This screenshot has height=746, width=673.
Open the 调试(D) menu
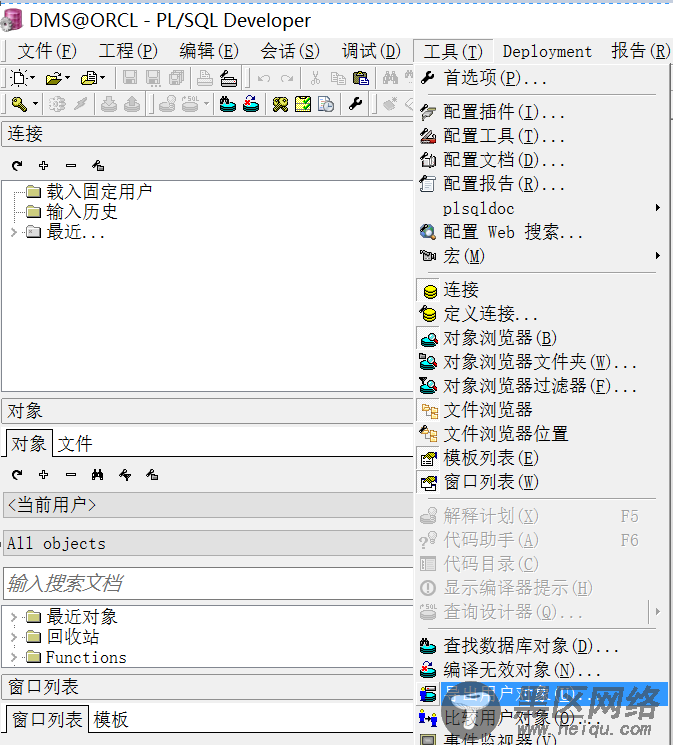pos(371,51)
